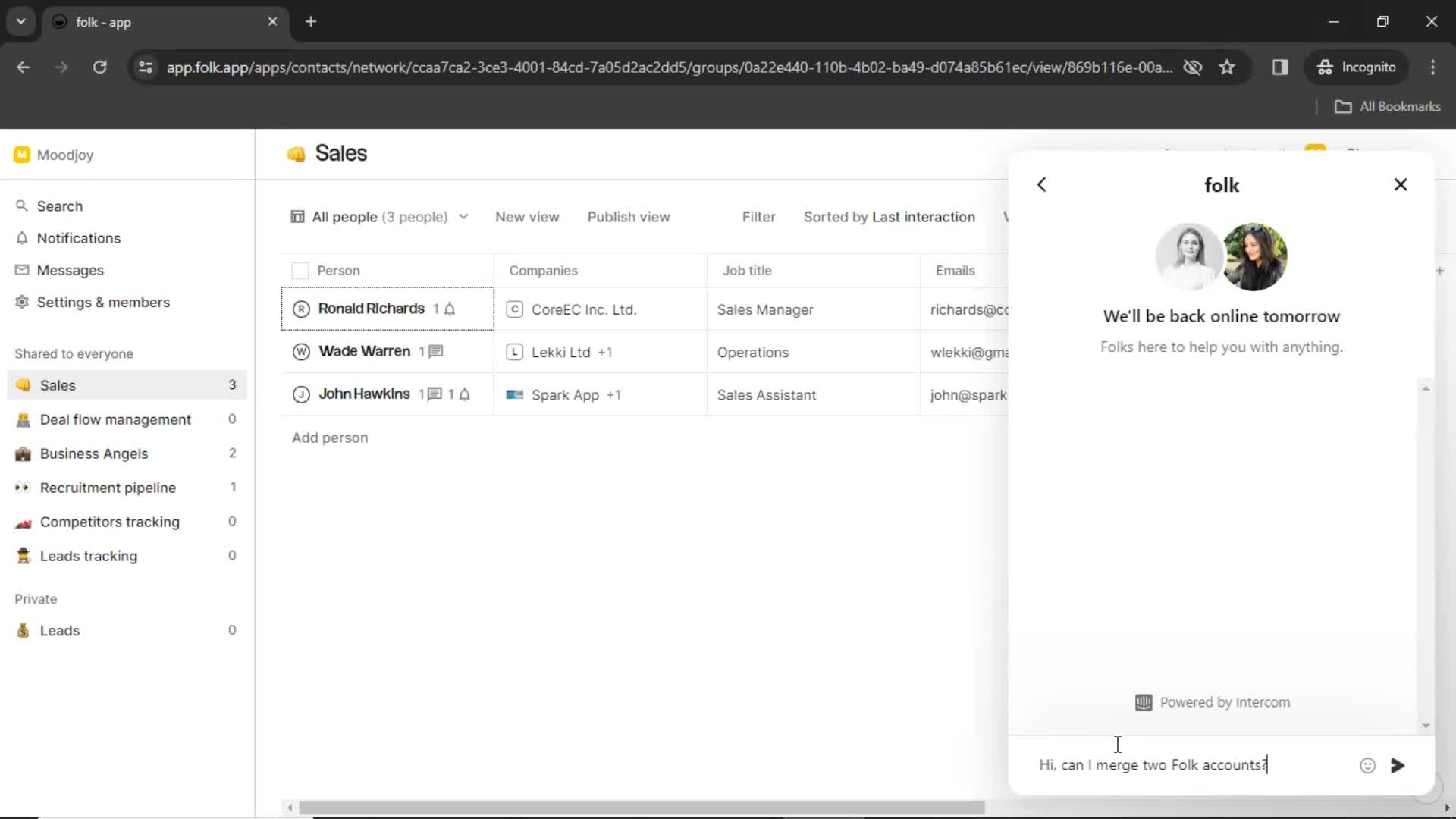This screenshot has height=819, width=1456.
Task: Open a new browser tab
Action: pyautogui.click(x=311, y=22)
